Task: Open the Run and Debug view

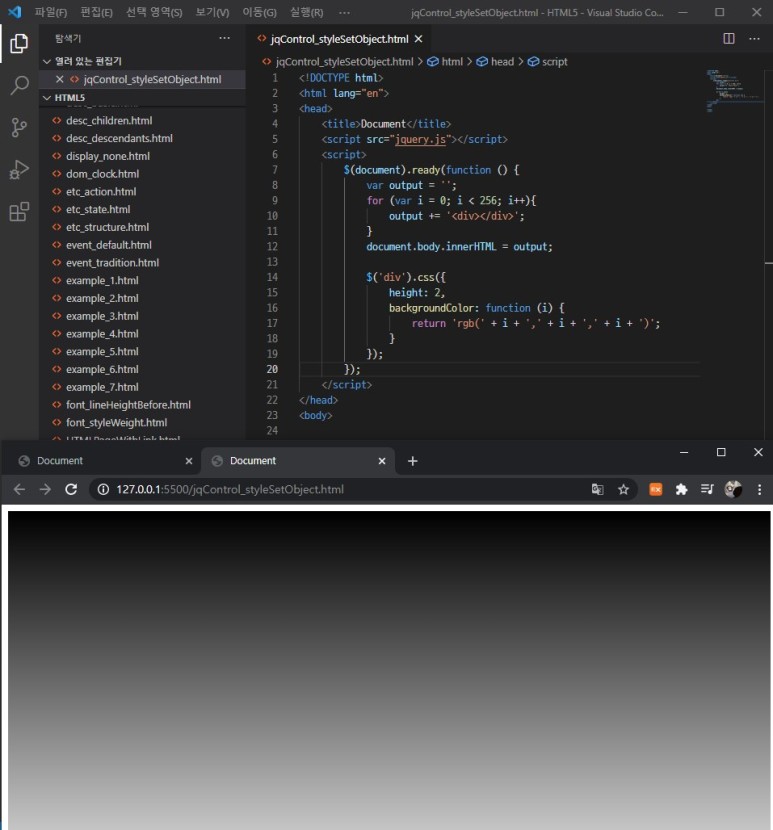Action: 19,170
